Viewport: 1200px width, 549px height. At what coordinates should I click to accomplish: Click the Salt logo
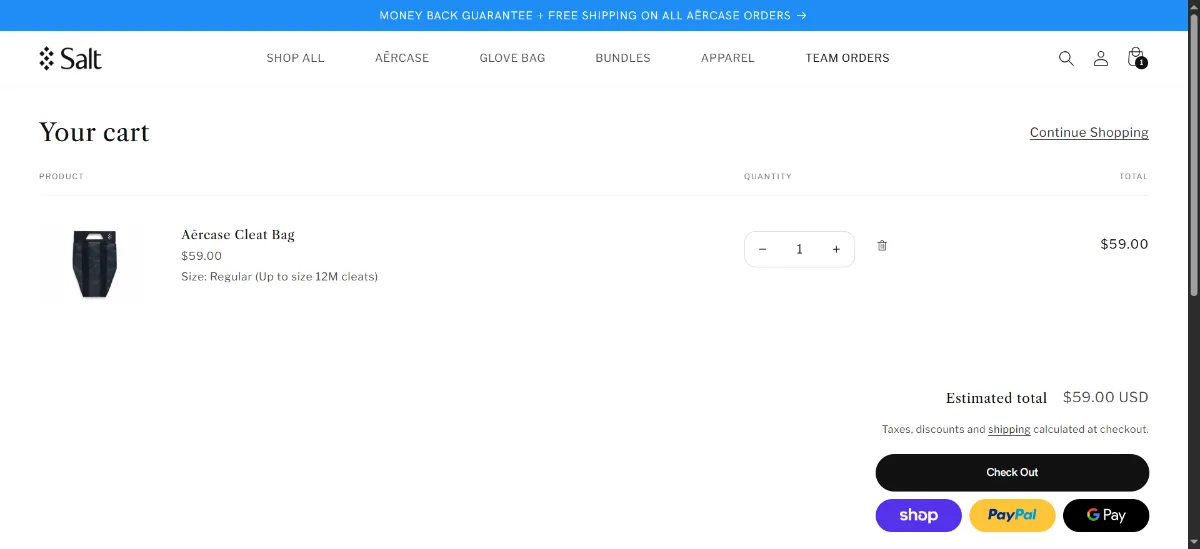[71, 58]
